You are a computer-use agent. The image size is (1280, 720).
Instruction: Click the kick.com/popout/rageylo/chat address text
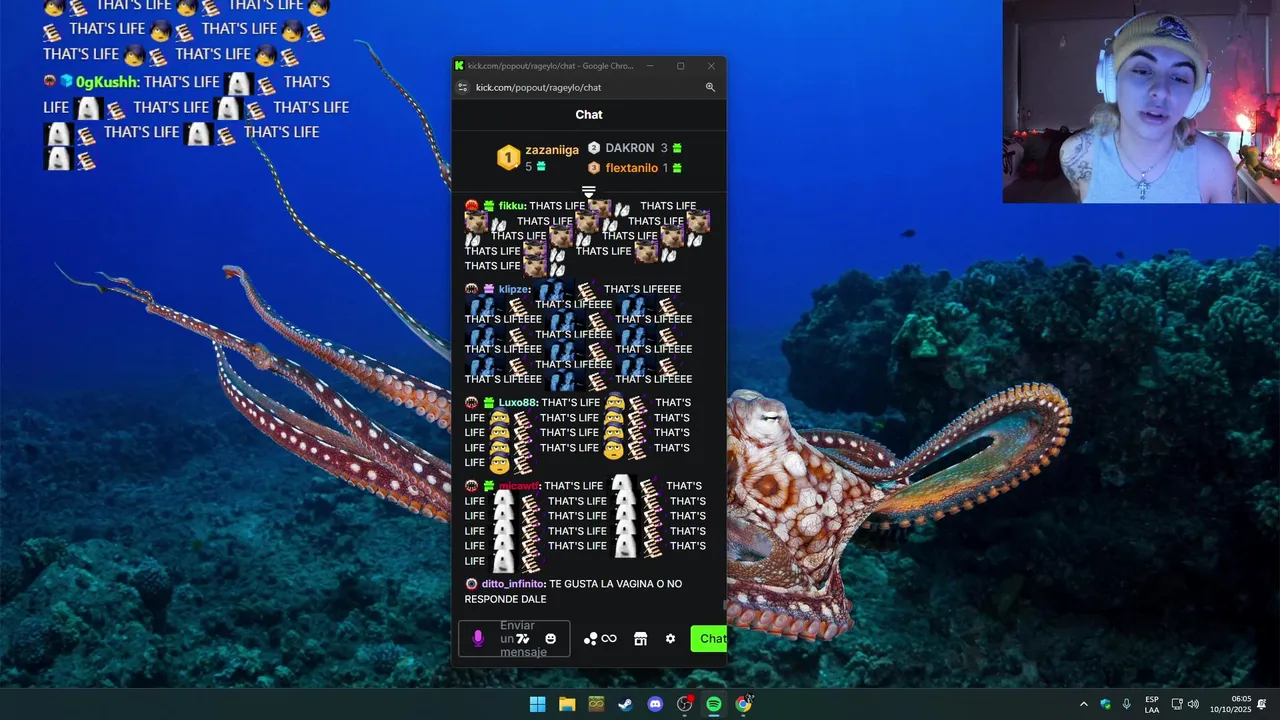coord(538,87)
